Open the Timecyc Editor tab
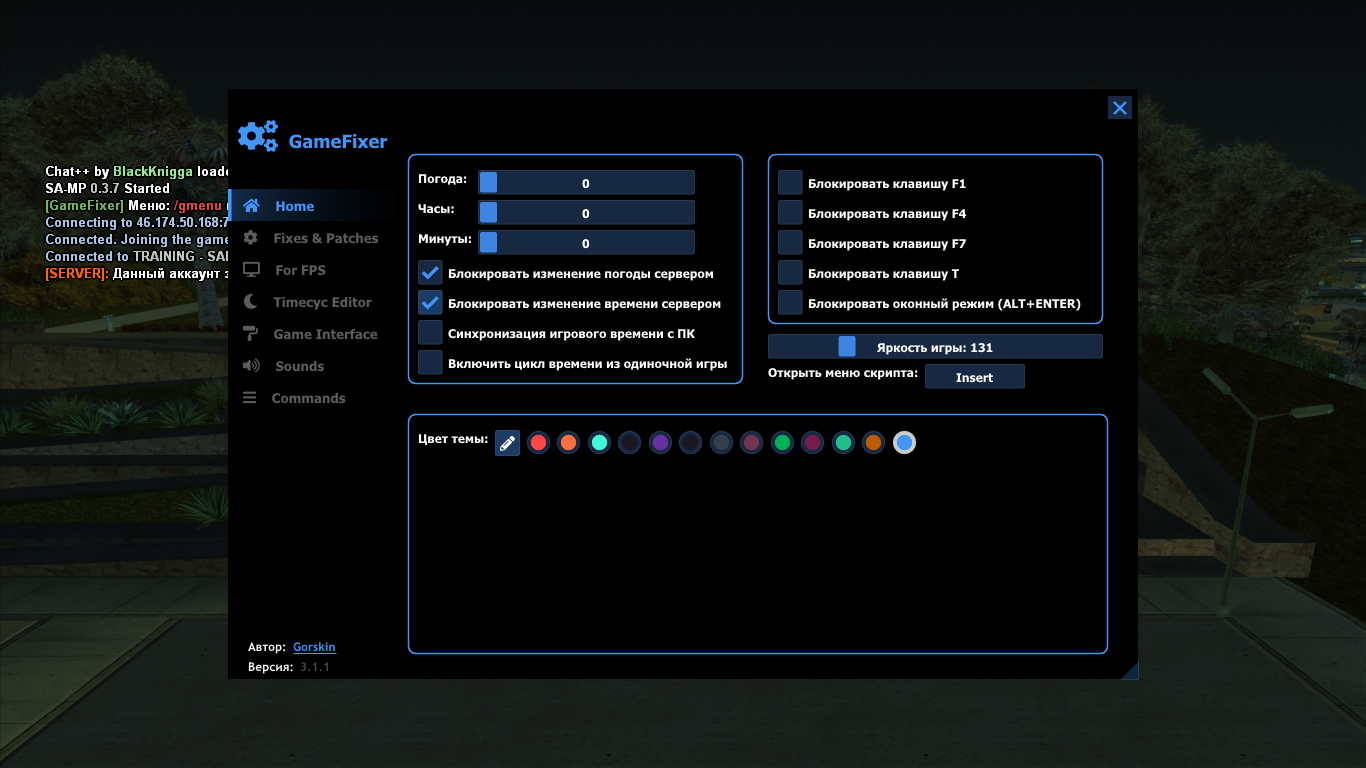The height and width of the screenshot is (768, 1366). [x=322, y=302]
